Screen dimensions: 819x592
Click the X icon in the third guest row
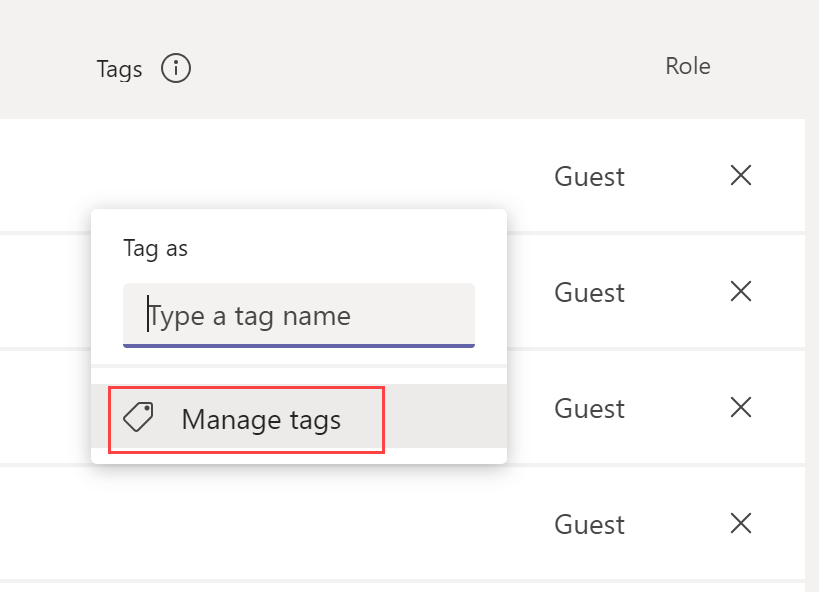(x=741, y=408)
